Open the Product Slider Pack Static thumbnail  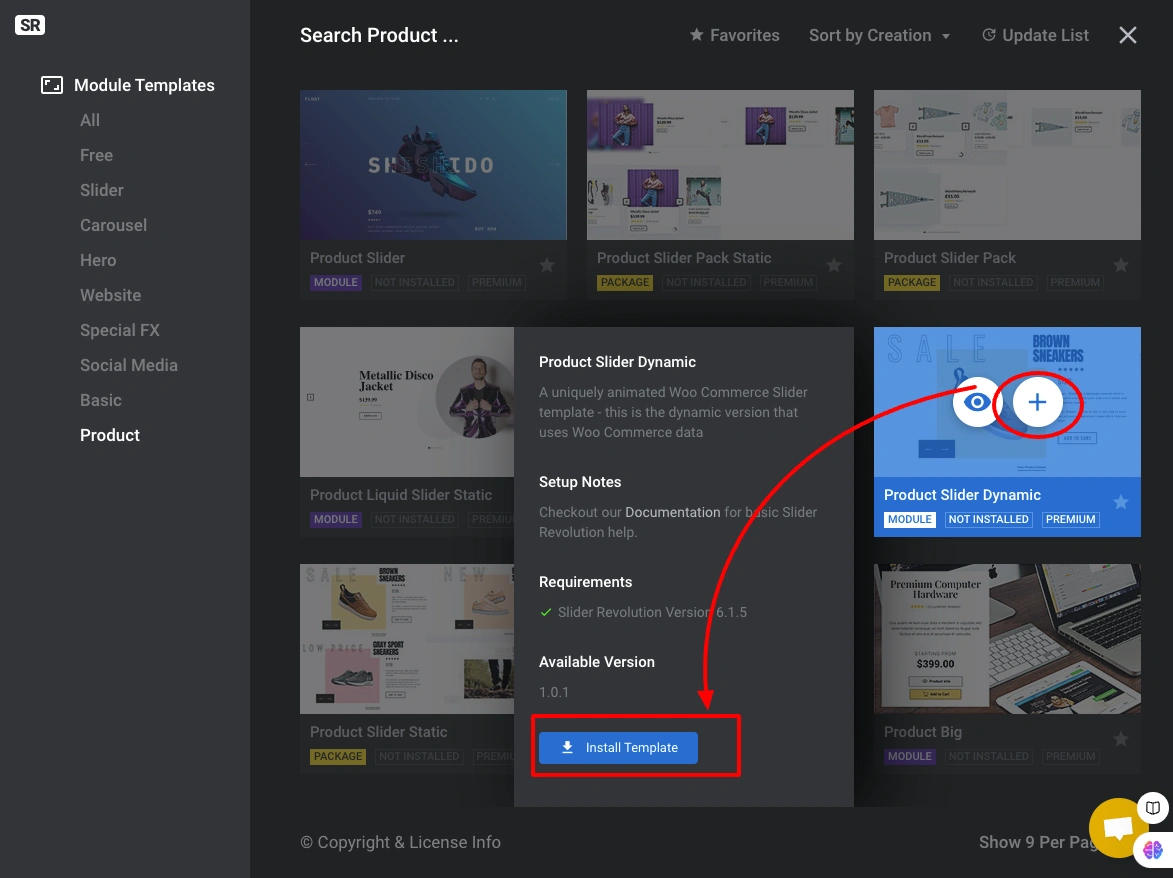click(720, 165)
